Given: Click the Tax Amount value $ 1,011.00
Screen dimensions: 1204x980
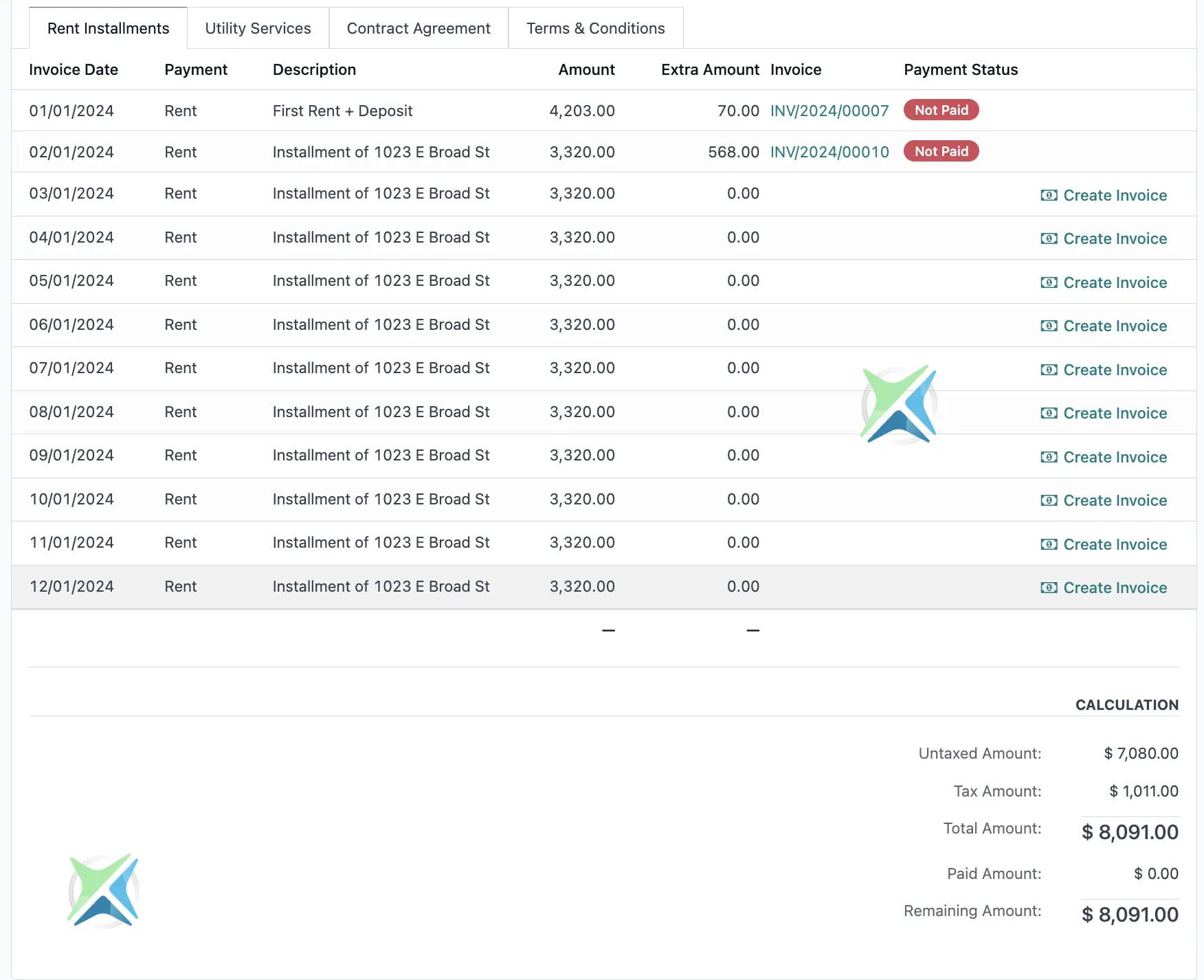Looking at the screenshot, I should (1144, 791).
